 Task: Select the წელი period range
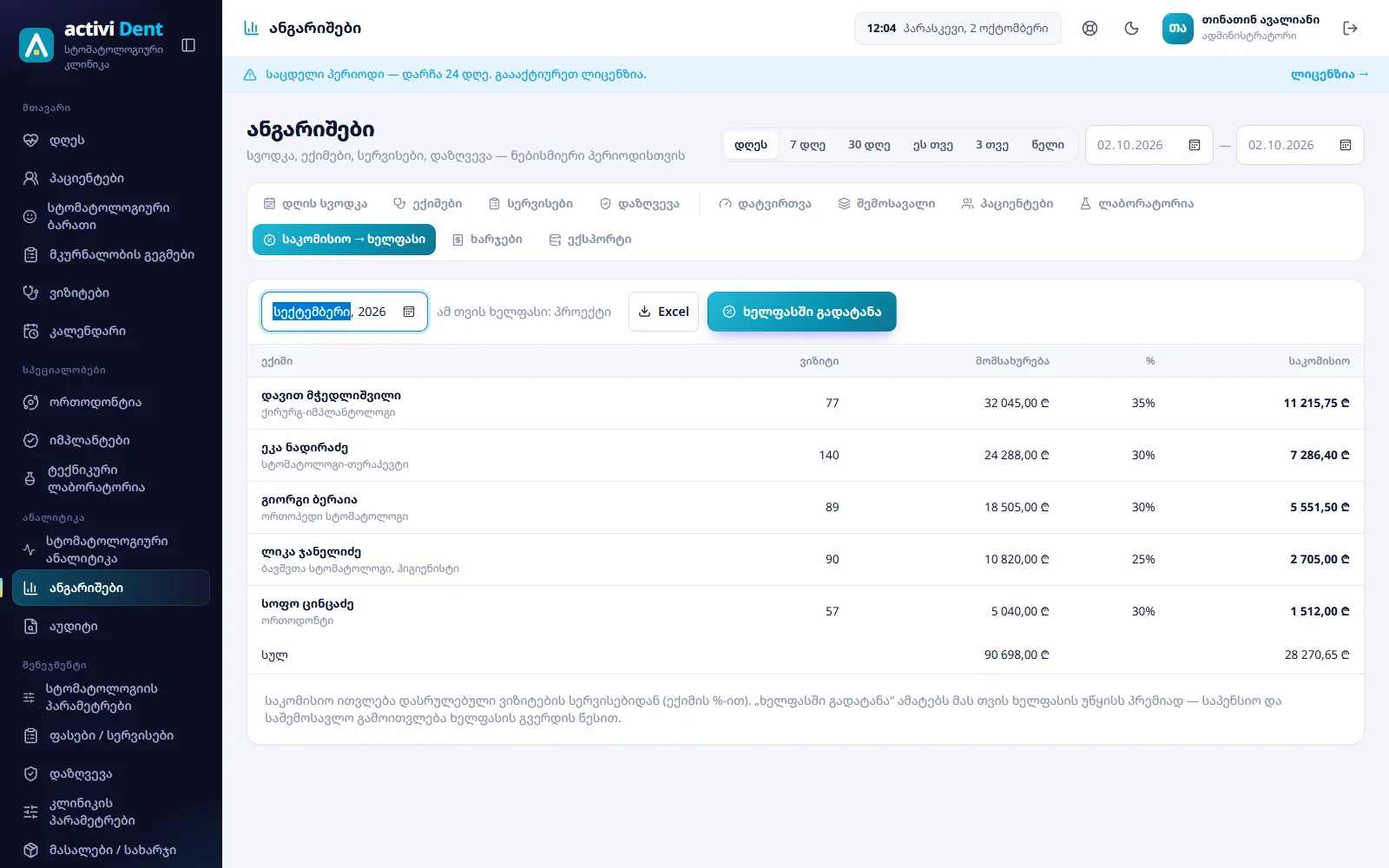point(1048,145)
